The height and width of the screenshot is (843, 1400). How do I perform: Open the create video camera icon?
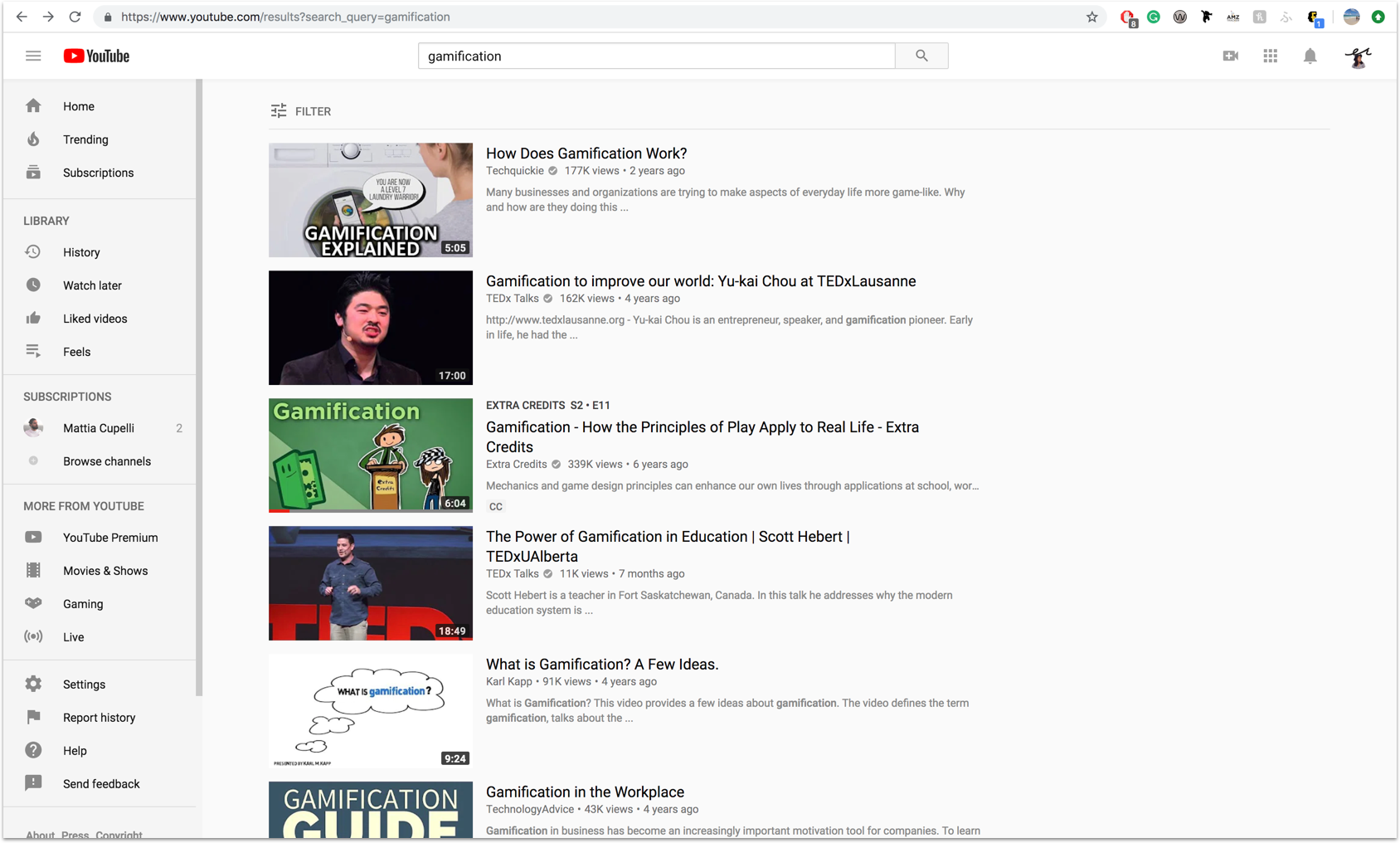(x=1231, y=56)
